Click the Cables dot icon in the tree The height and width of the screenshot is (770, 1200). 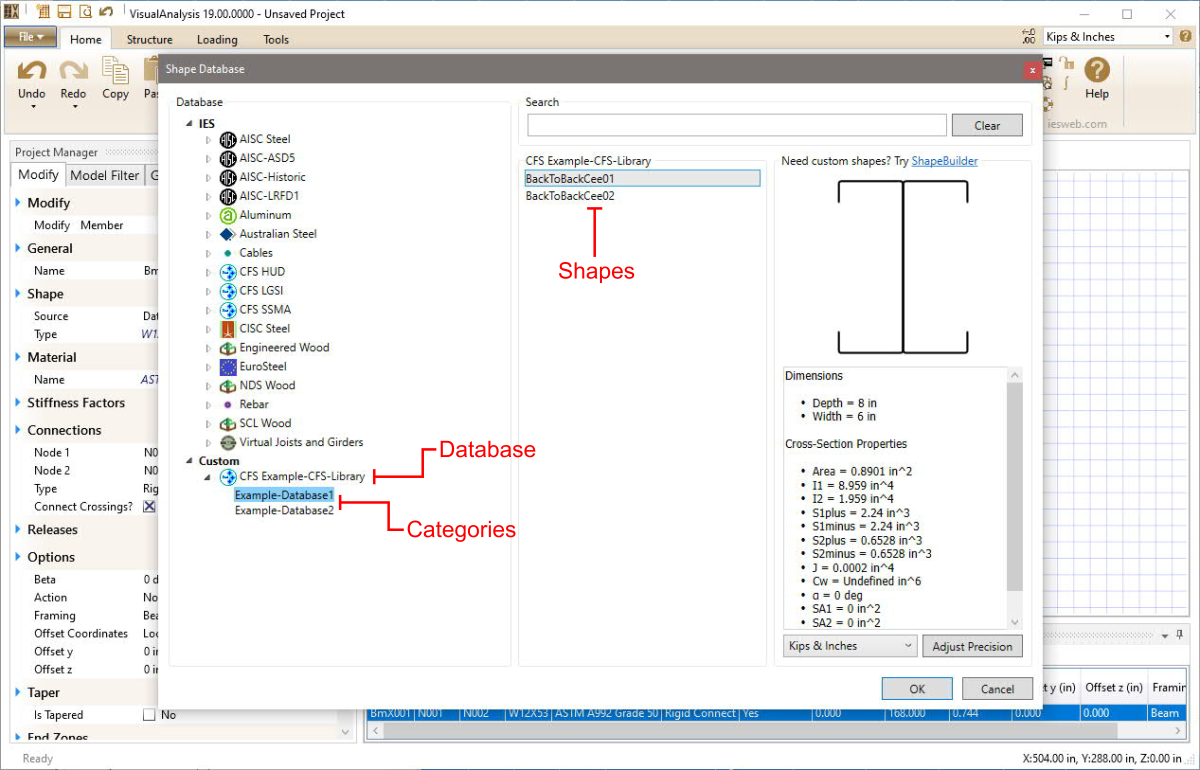tap(228, 253)
